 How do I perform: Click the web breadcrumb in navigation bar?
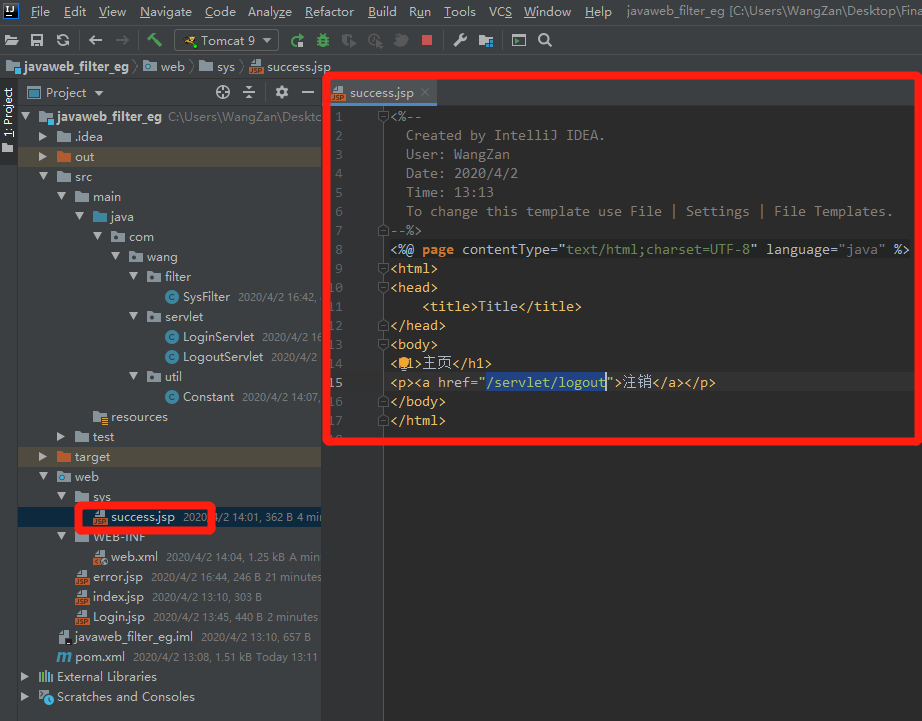coord(172,67)
